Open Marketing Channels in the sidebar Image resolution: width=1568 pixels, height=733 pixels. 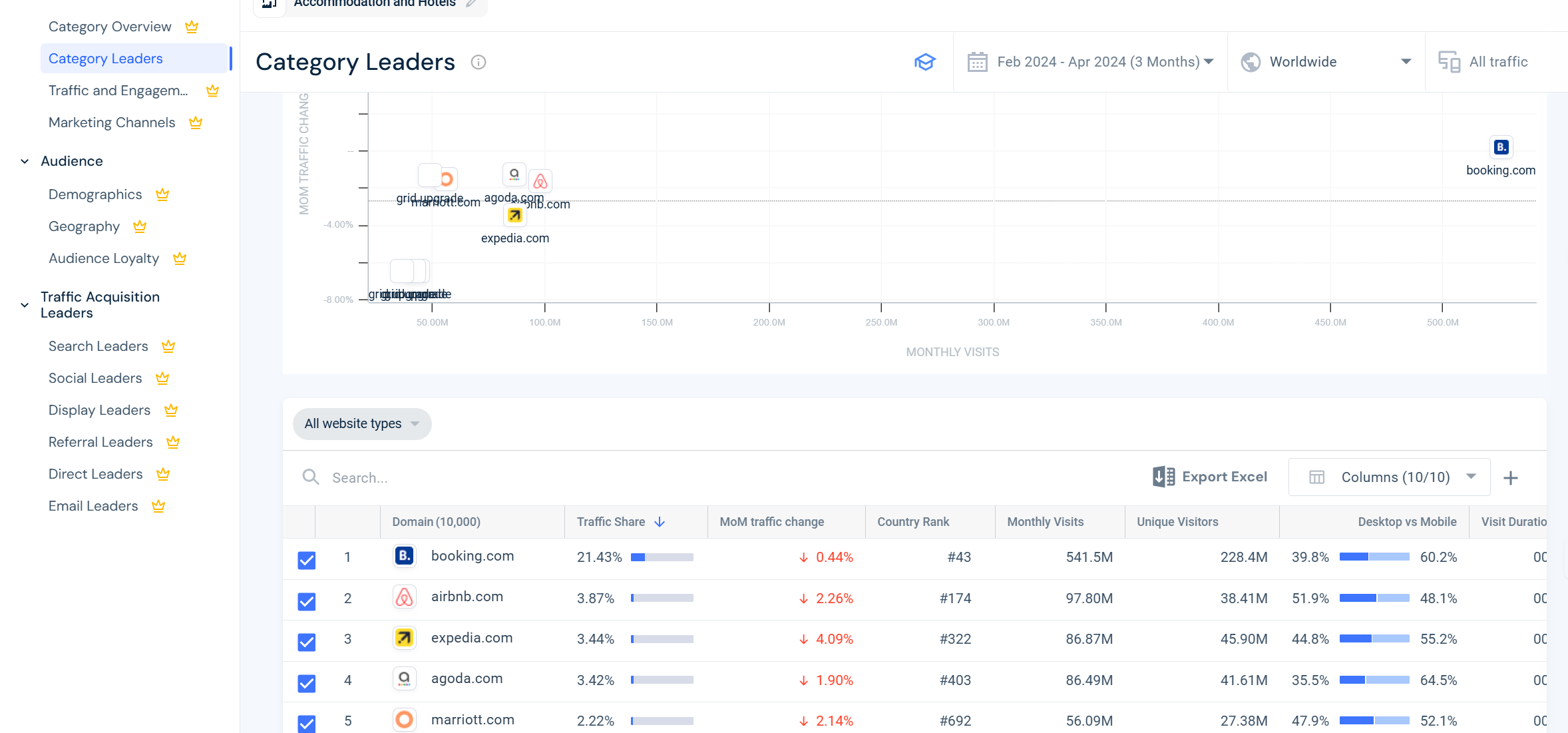pos(112,122)
